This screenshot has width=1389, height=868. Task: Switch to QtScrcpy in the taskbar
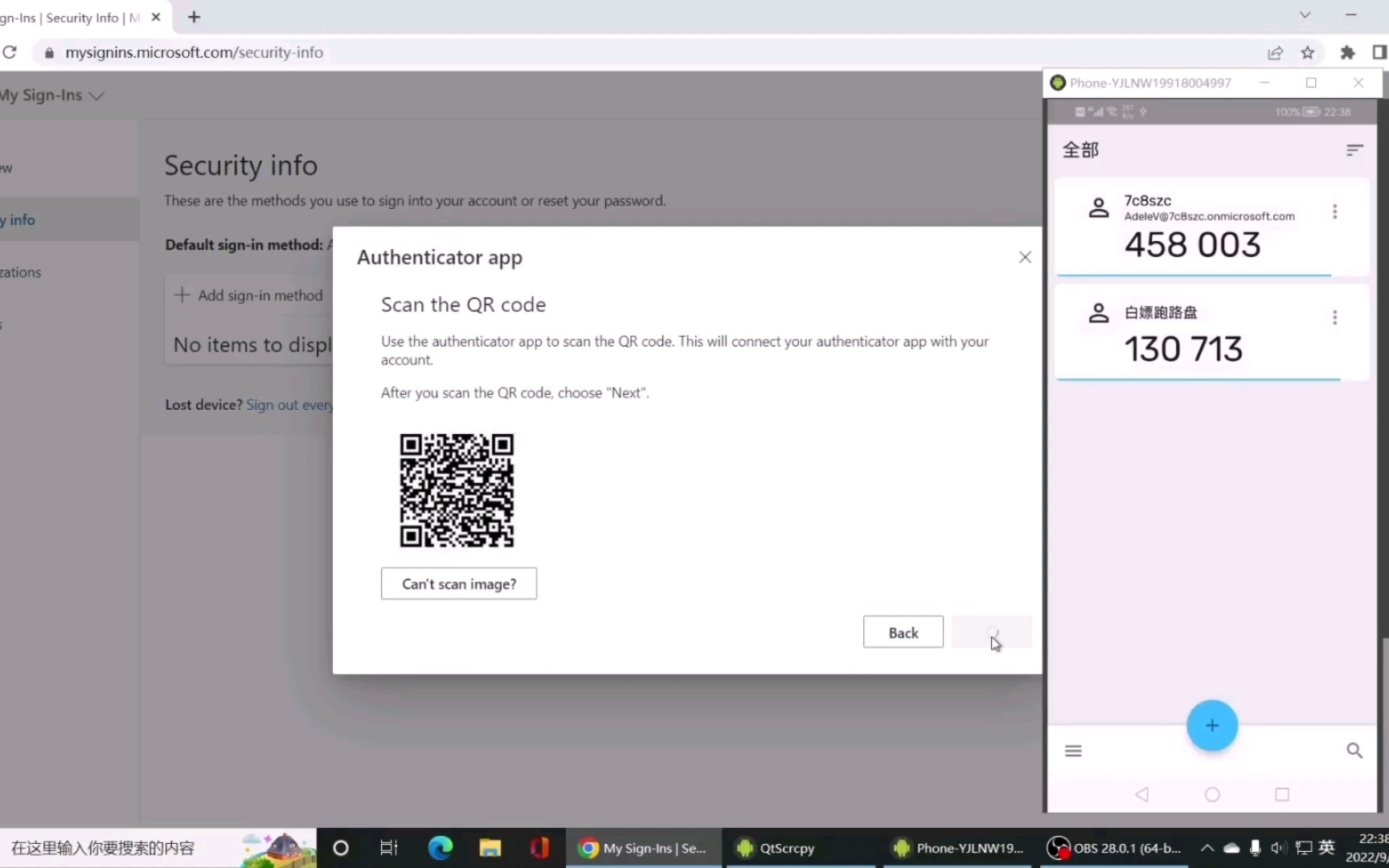coord(800,848)
